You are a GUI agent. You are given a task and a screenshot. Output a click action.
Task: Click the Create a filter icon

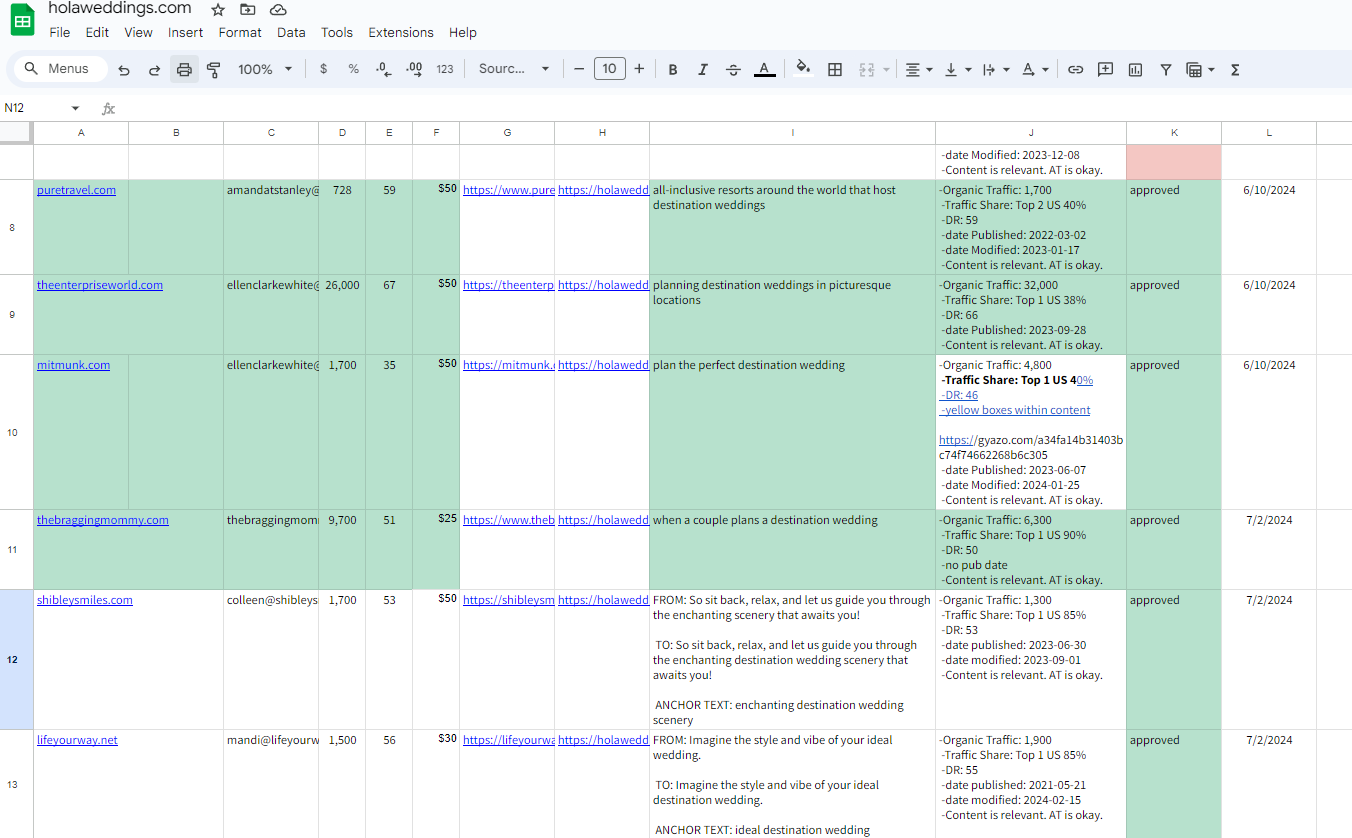tap(1166, 69)
